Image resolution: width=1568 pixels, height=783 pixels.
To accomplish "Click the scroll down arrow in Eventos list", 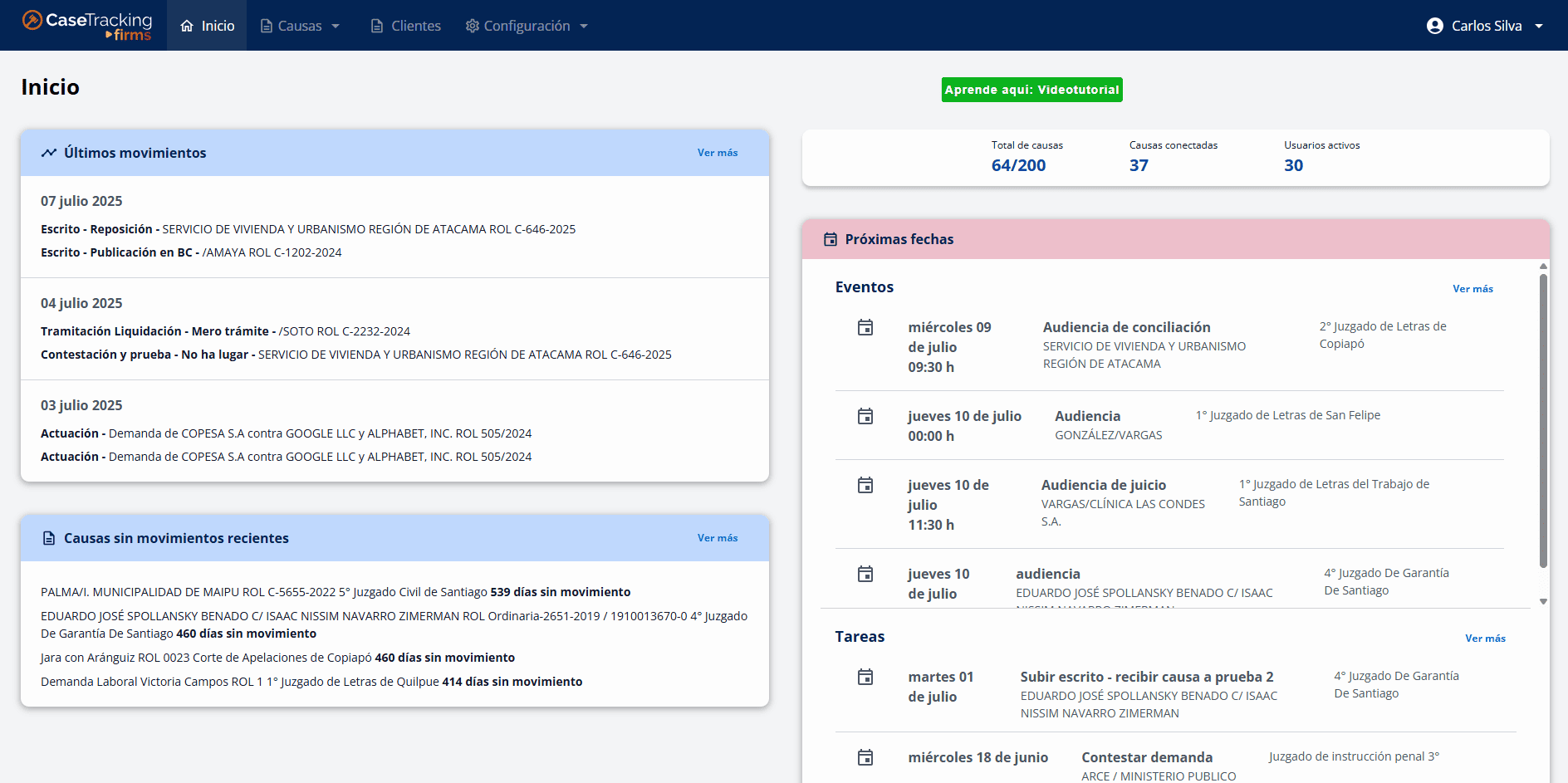I will pyautogui.click(x=1543, y=601).
